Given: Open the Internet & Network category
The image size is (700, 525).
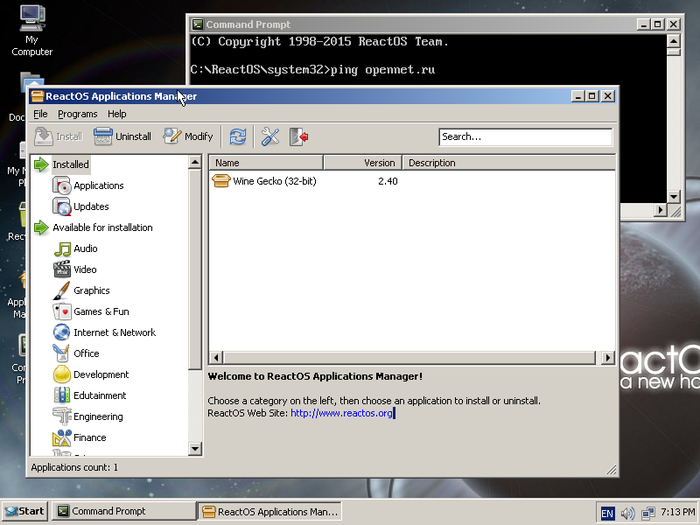Looking at the screenshot, I should (114, 332).
